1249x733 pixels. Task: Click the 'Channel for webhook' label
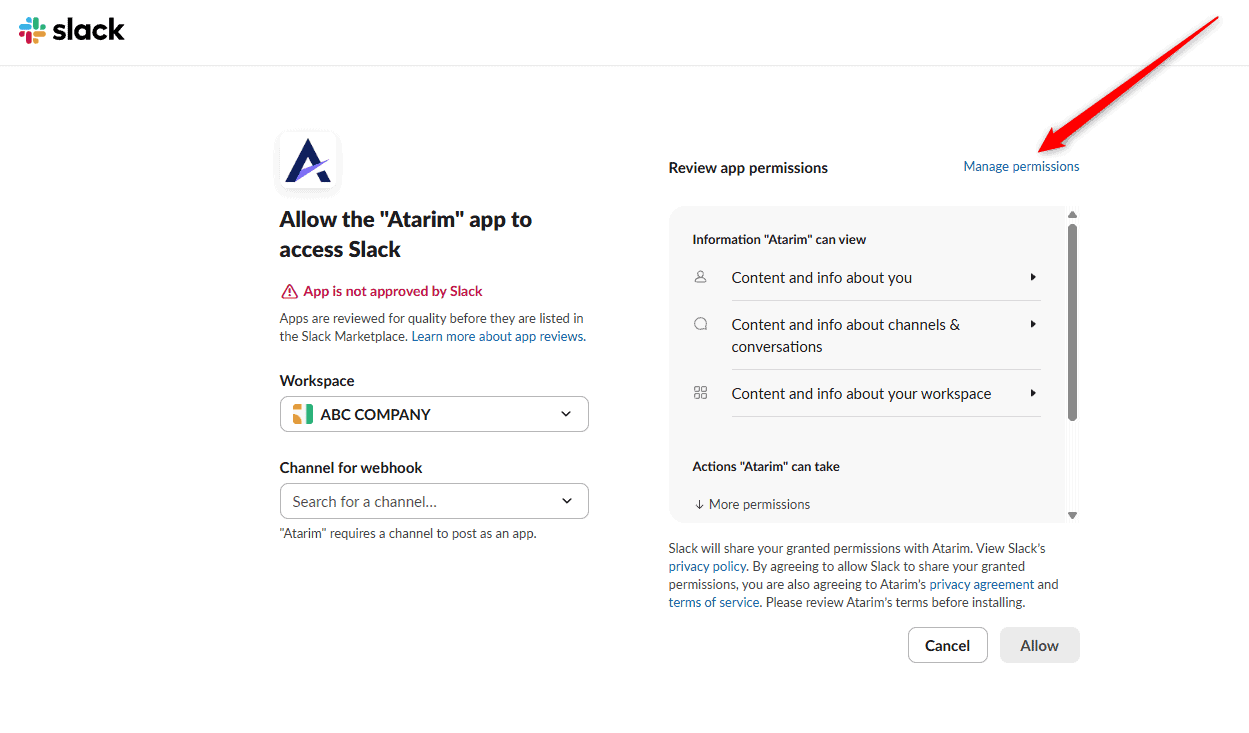(x=351, y=467)
